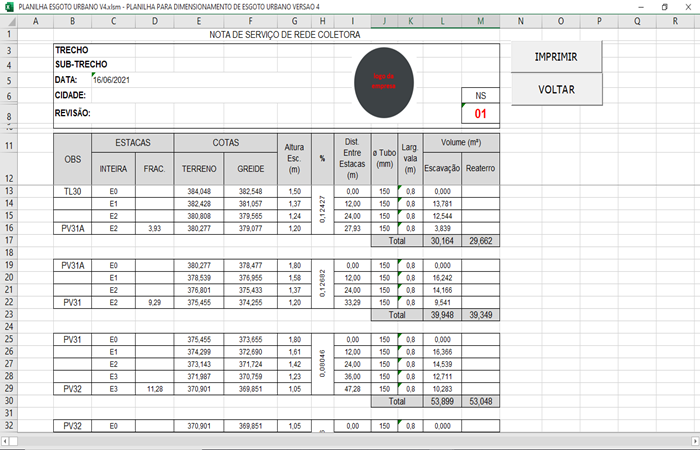Click the Excel icon in title bar
Viewport: 700px width, 450px height.
[x=7, y=6]
